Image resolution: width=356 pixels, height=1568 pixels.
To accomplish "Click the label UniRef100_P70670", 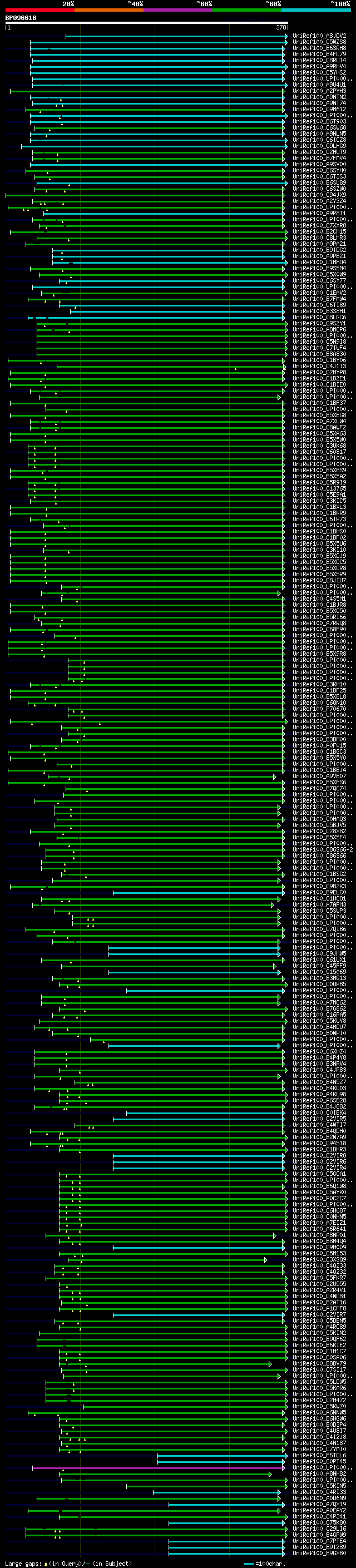I will click(x=319, y=709).
